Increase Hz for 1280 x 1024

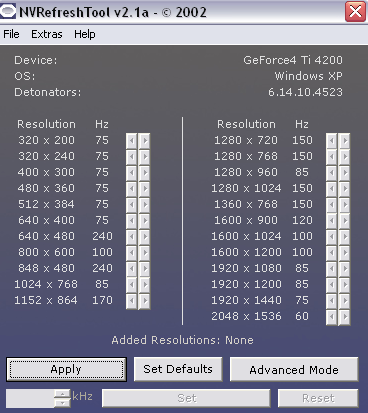point(344,189)
